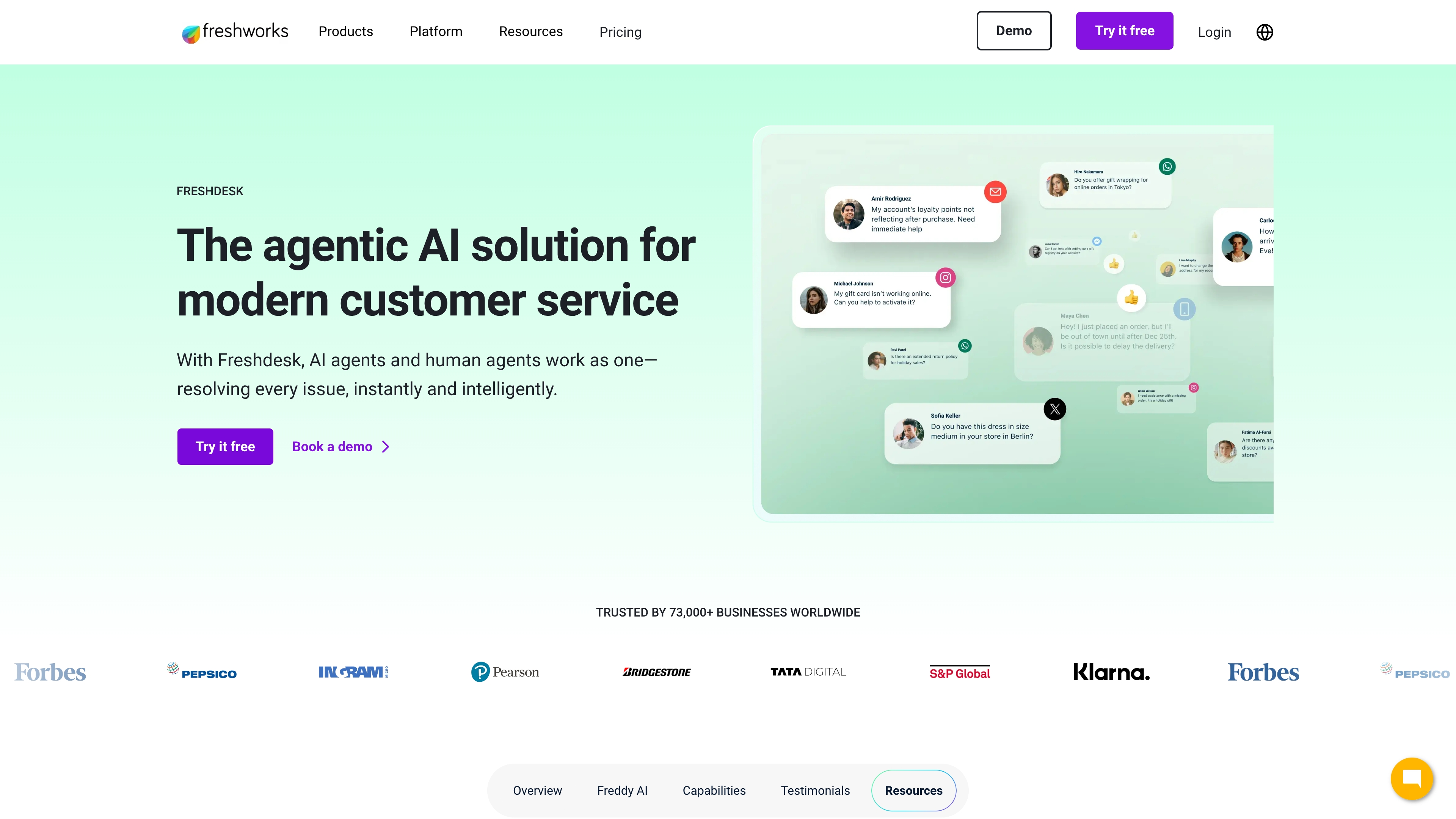The width and height of the screenshot is (1456, 819).
Task: Click the phone icon beside Maya Chen's card
Action: 1185,308
